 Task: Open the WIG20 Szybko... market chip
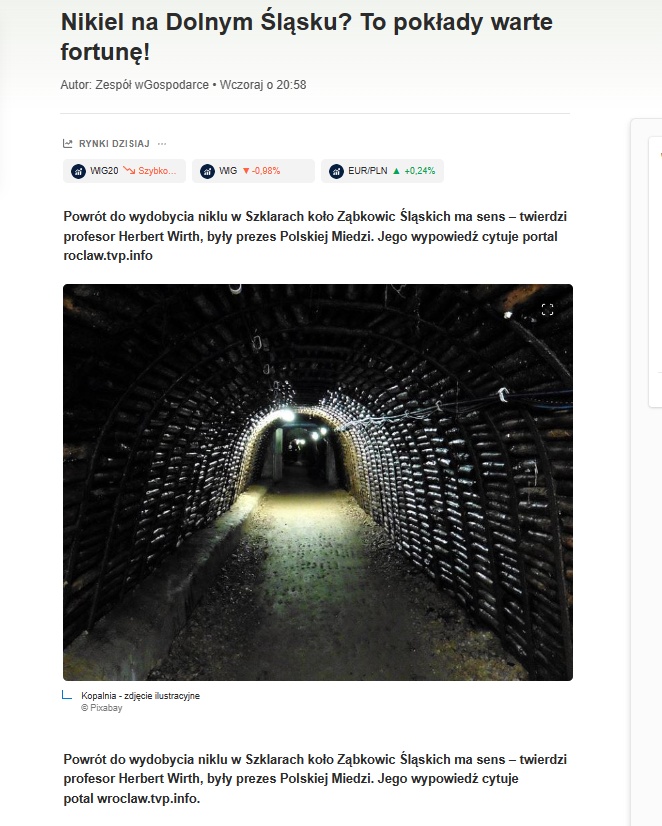pyautogui.click(x=124, y=171)
